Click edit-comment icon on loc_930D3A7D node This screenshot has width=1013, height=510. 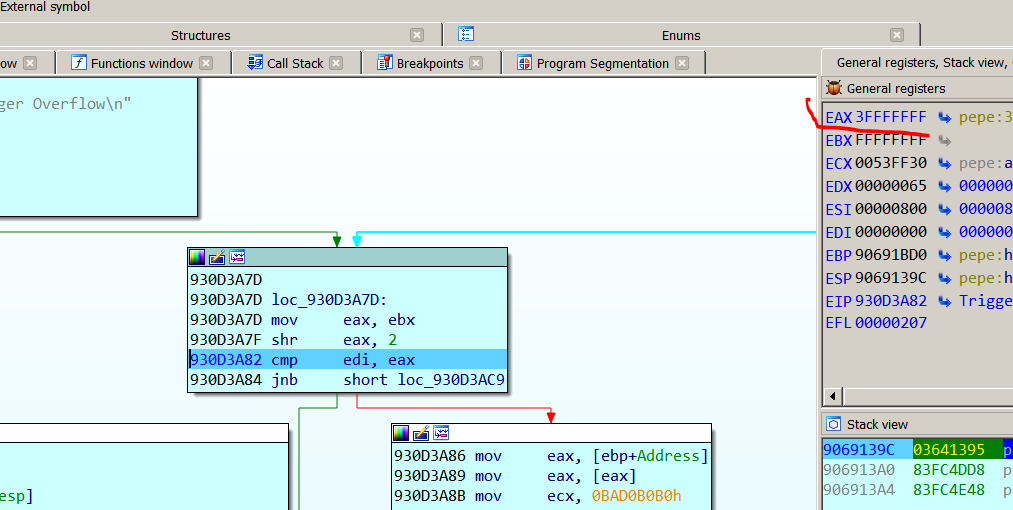click(217, 257)
